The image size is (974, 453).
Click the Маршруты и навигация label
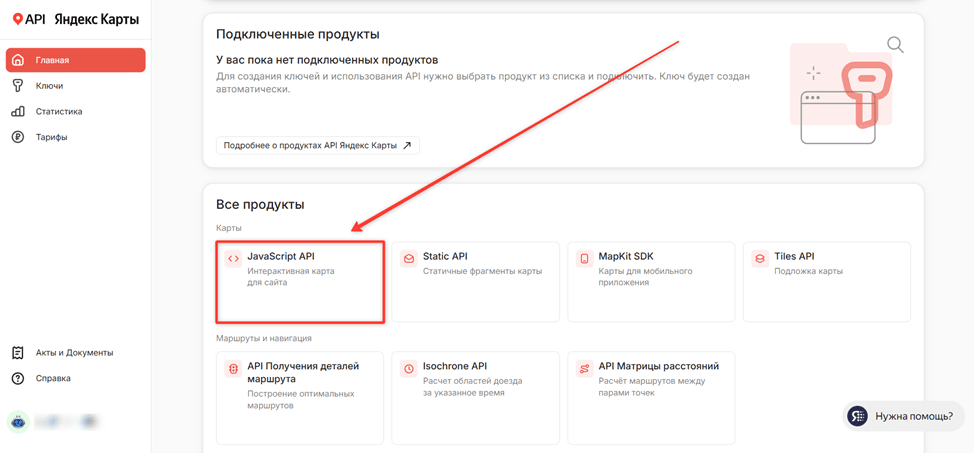click(264, 339)
